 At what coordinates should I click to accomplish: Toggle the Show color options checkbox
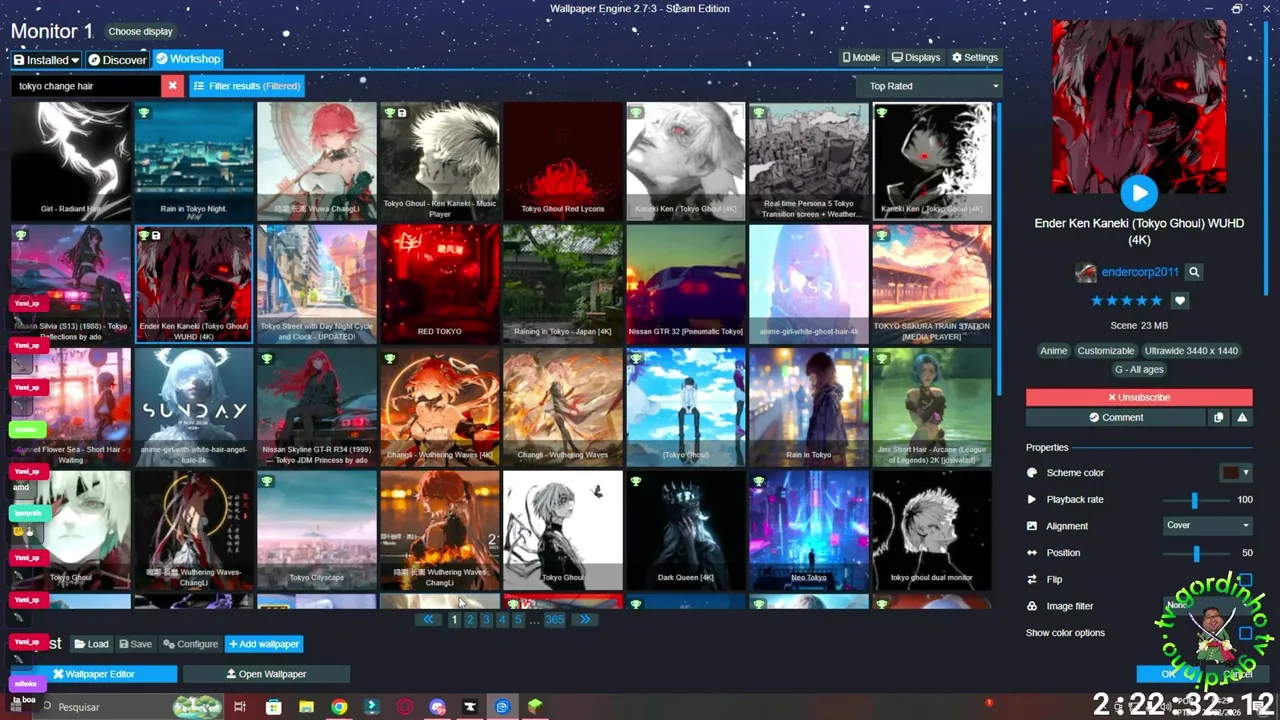[x=1245, y=633]
